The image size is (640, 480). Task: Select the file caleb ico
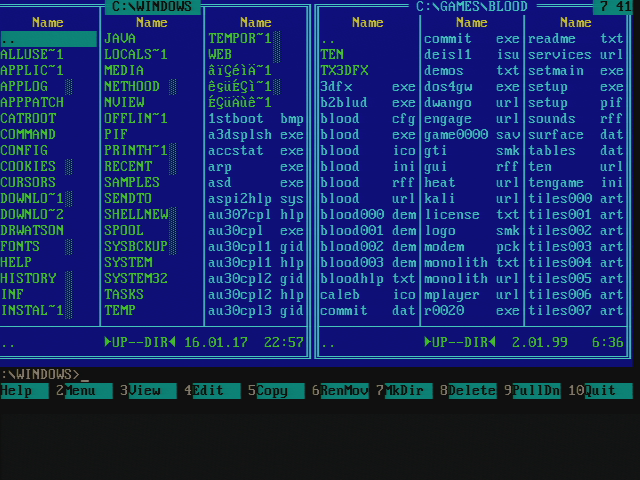368,294
